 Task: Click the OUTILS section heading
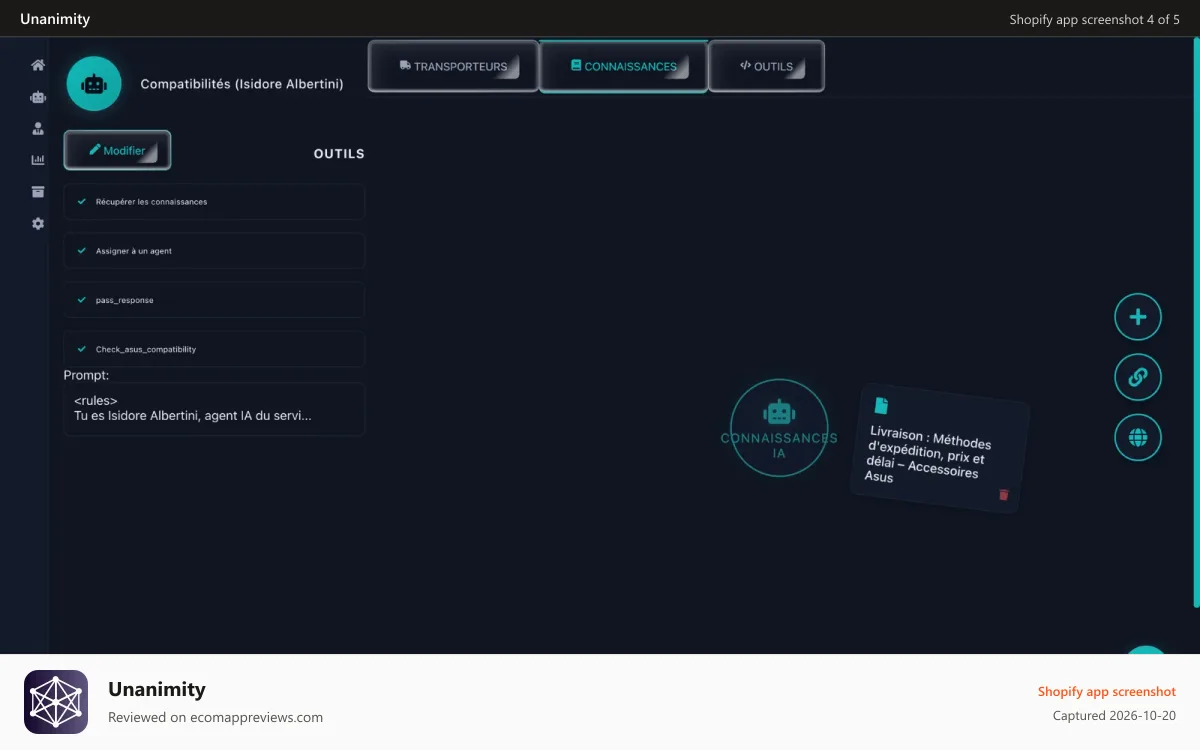point(339,154)
